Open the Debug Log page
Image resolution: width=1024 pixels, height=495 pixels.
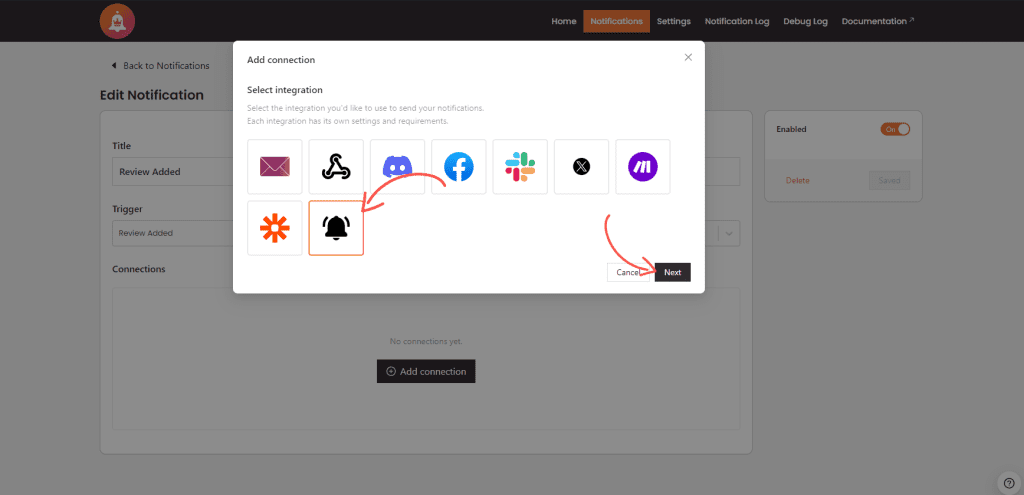pyautogui.click(x=805, y=21)
